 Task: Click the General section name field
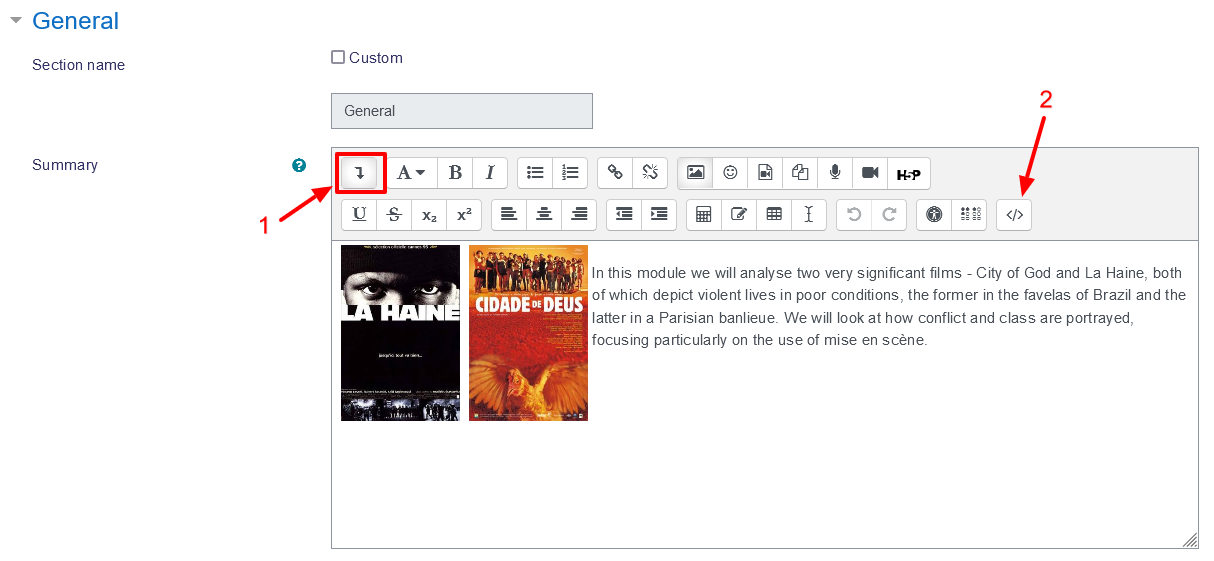click(x=462, y=111)
